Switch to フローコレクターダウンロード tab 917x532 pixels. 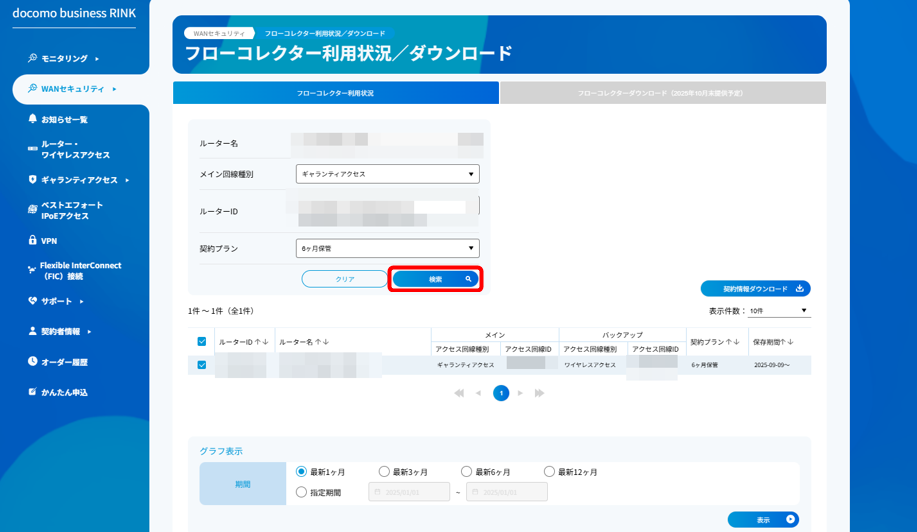click(x=663, y=93)
